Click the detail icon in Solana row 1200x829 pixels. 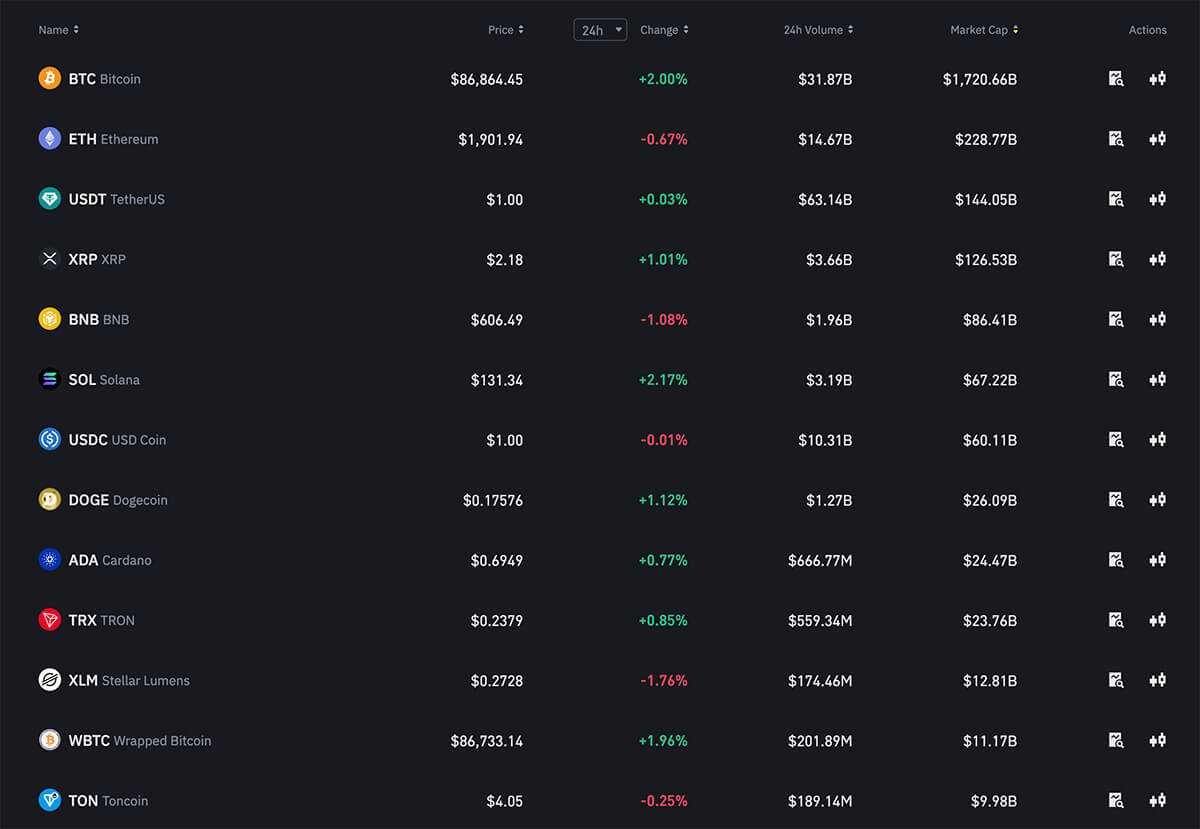pos(1116,379)
